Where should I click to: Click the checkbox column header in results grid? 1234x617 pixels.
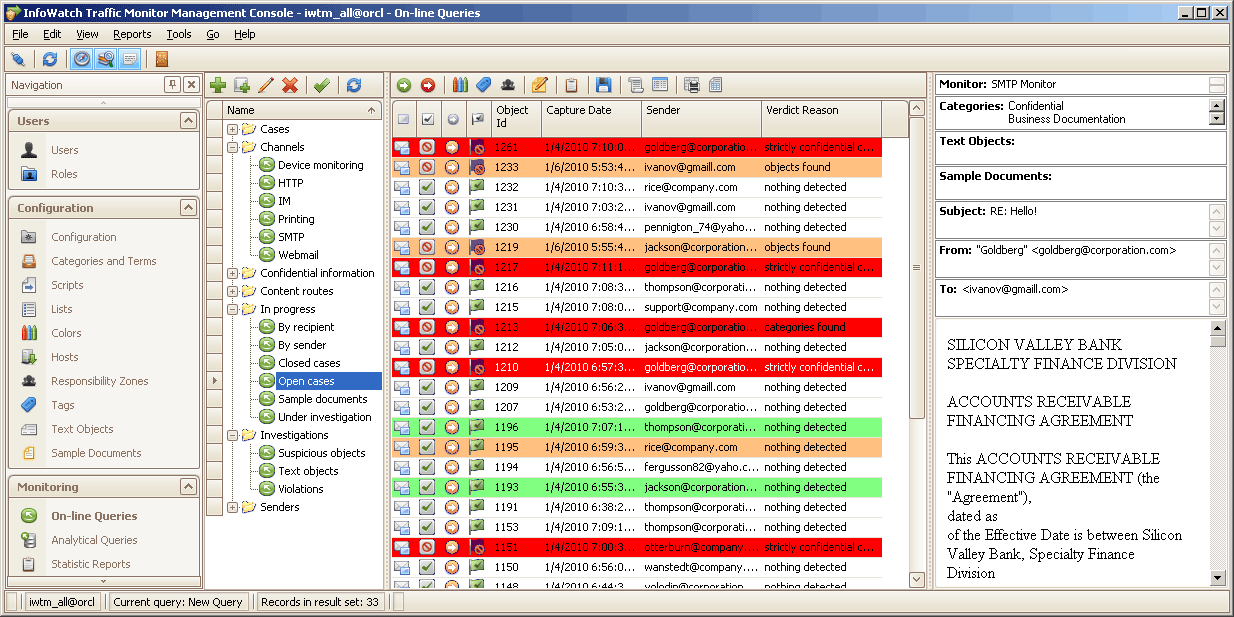point(428,119)
